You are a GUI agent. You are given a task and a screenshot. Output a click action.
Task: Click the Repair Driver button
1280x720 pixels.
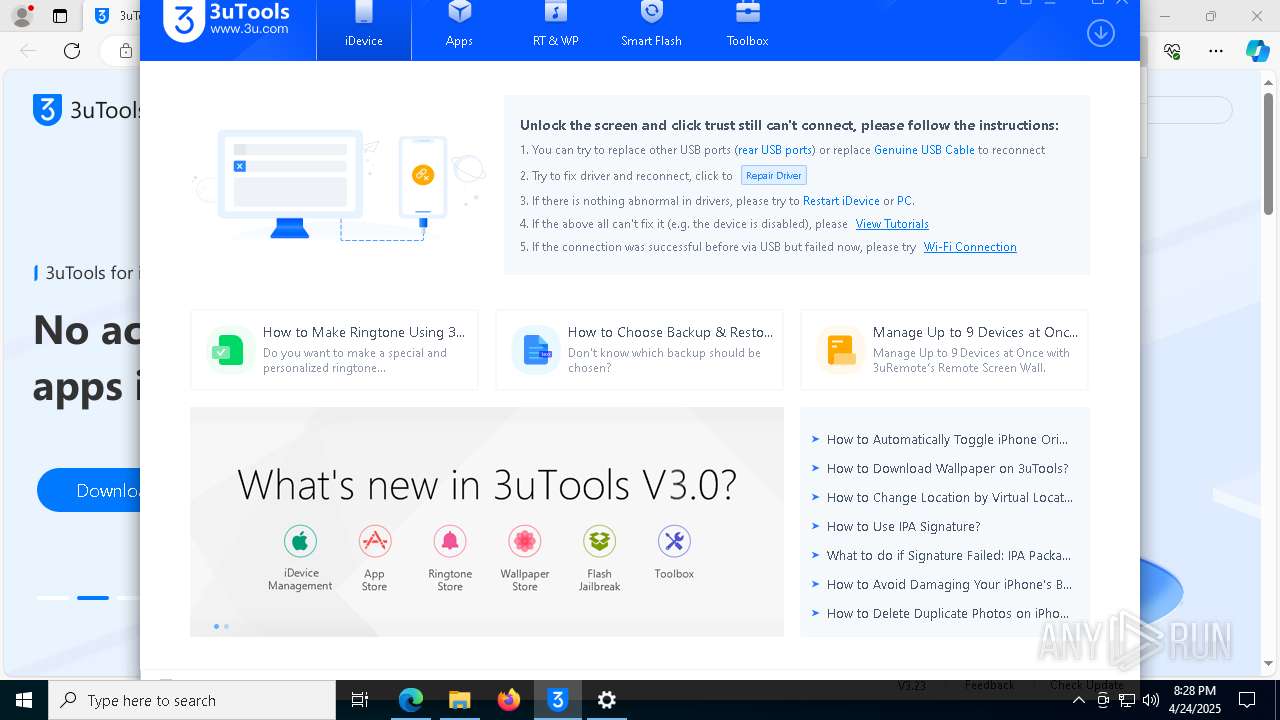click(774, 175)
